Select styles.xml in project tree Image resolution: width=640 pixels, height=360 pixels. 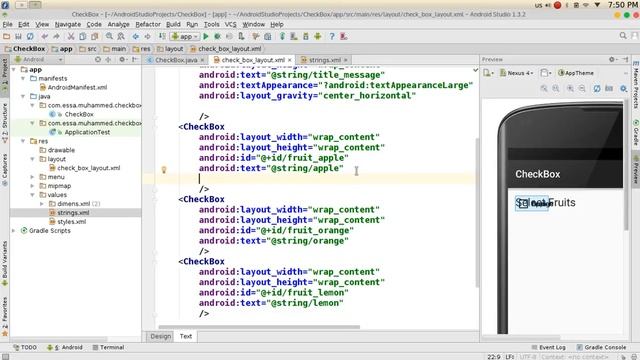[x=68, y=222]
